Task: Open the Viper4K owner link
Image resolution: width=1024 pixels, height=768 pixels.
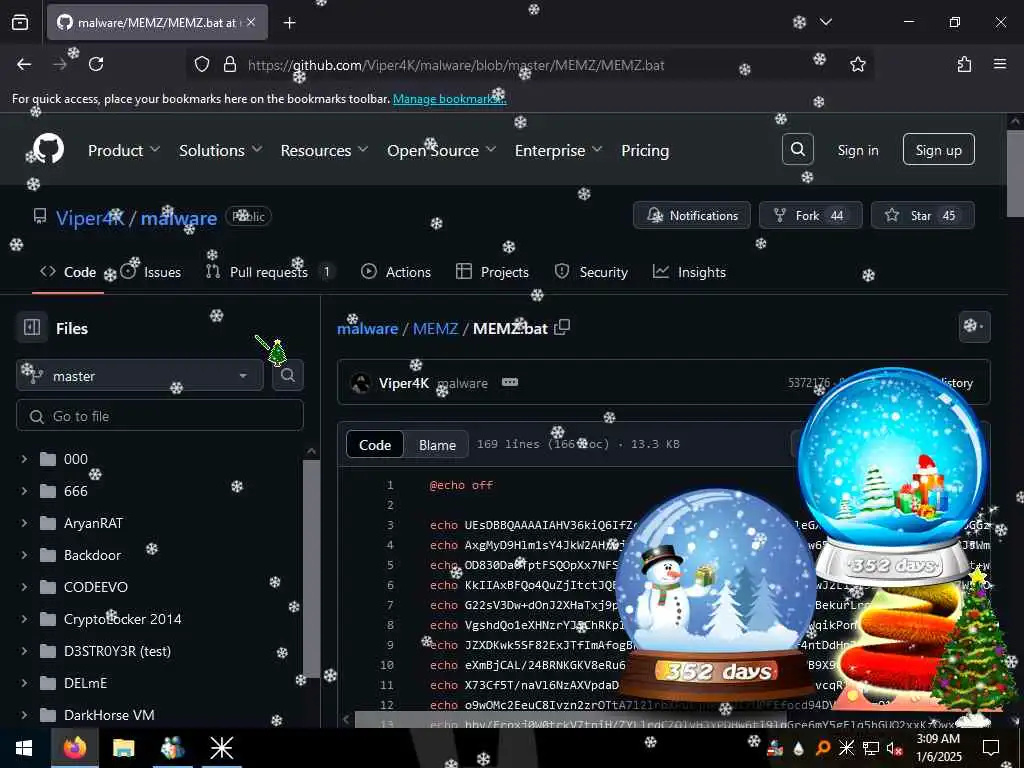Action: [90, 218]
